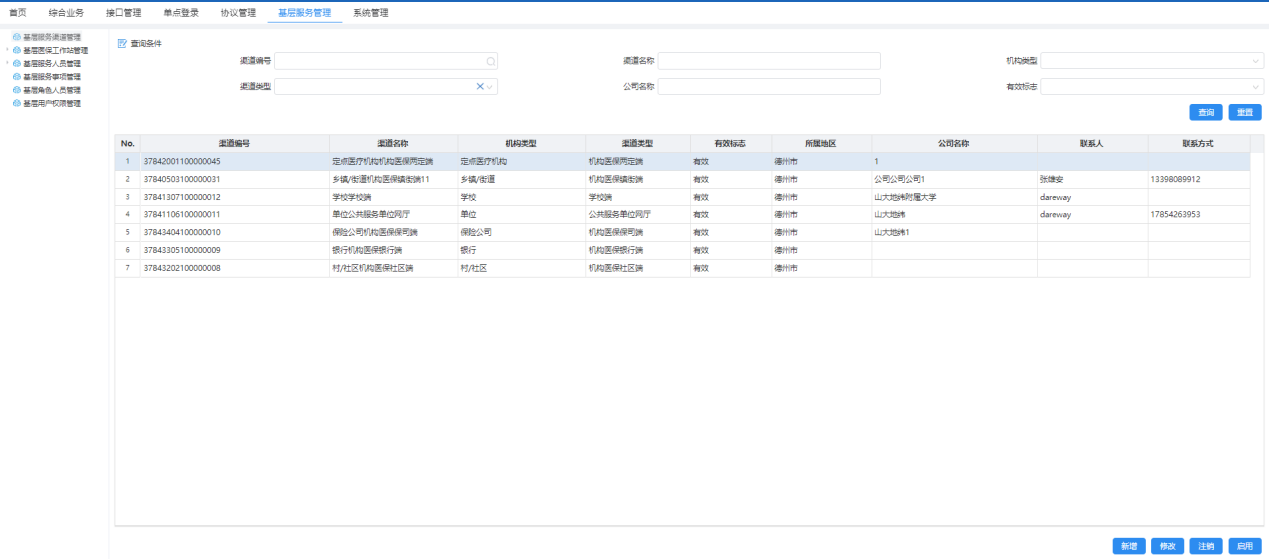Click the 注销 button
Viewport: 1269px width, 559px height.
click(1206, 546)
